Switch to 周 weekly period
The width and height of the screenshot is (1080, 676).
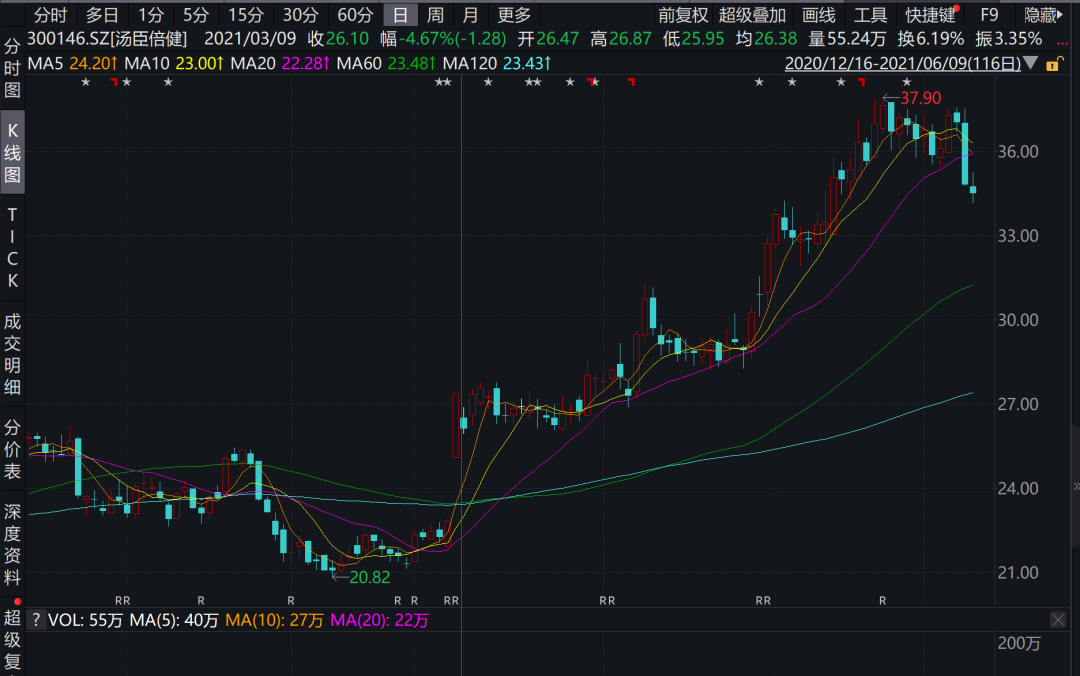(x=435, y=15)
